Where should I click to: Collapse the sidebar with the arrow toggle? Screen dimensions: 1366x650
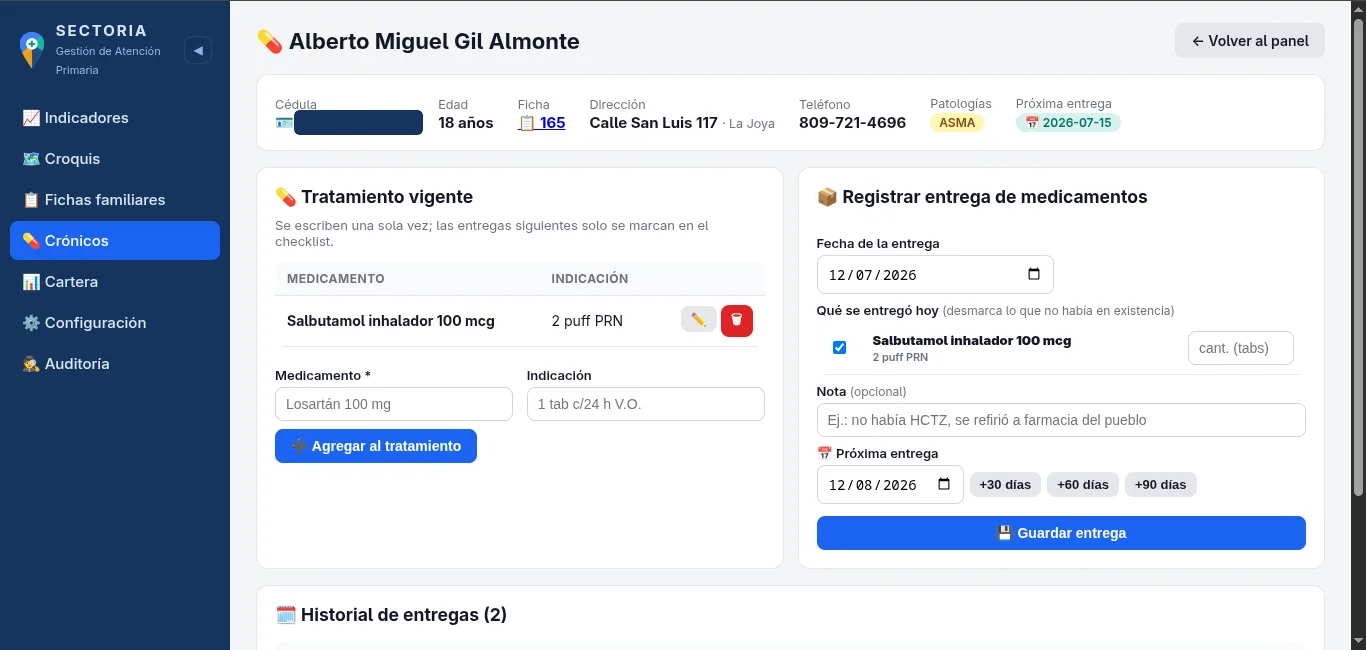pos(198,50)
